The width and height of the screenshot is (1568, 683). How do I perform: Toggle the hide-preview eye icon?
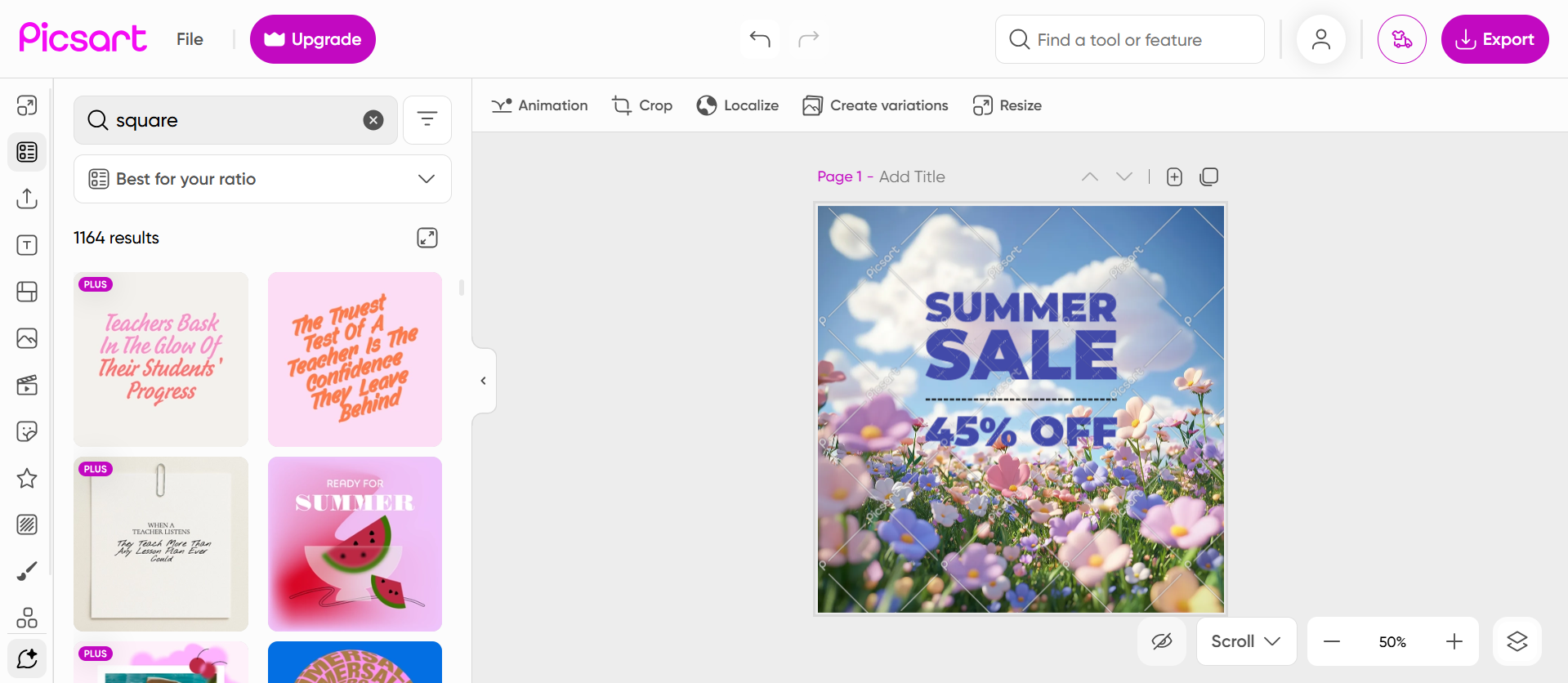(x=1162, y=641)
